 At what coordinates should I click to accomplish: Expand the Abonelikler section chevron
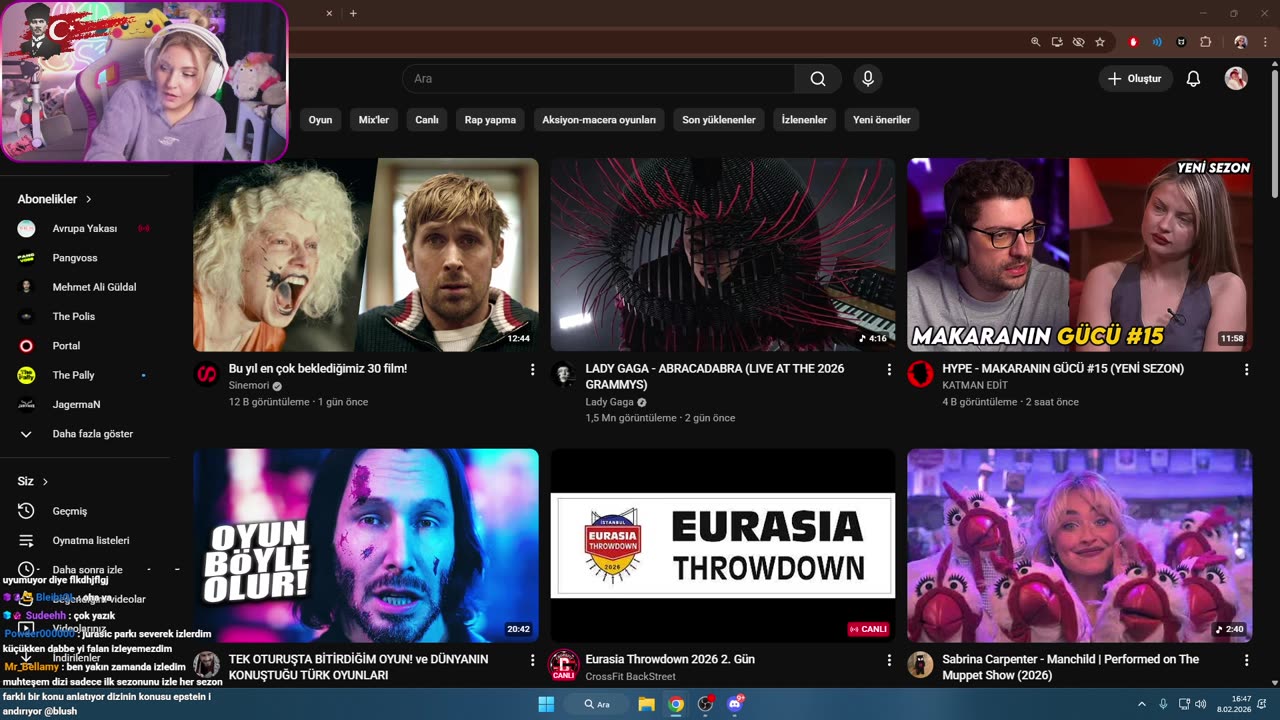tap(89, 199)
